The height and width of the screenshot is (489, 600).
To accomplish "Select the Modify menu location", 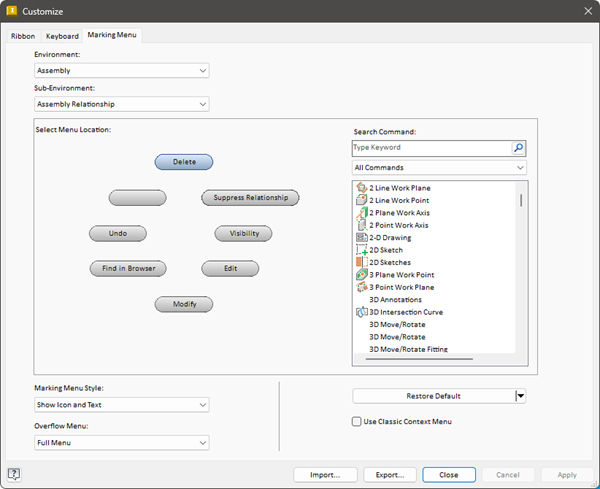I will [x=184, y=304].
